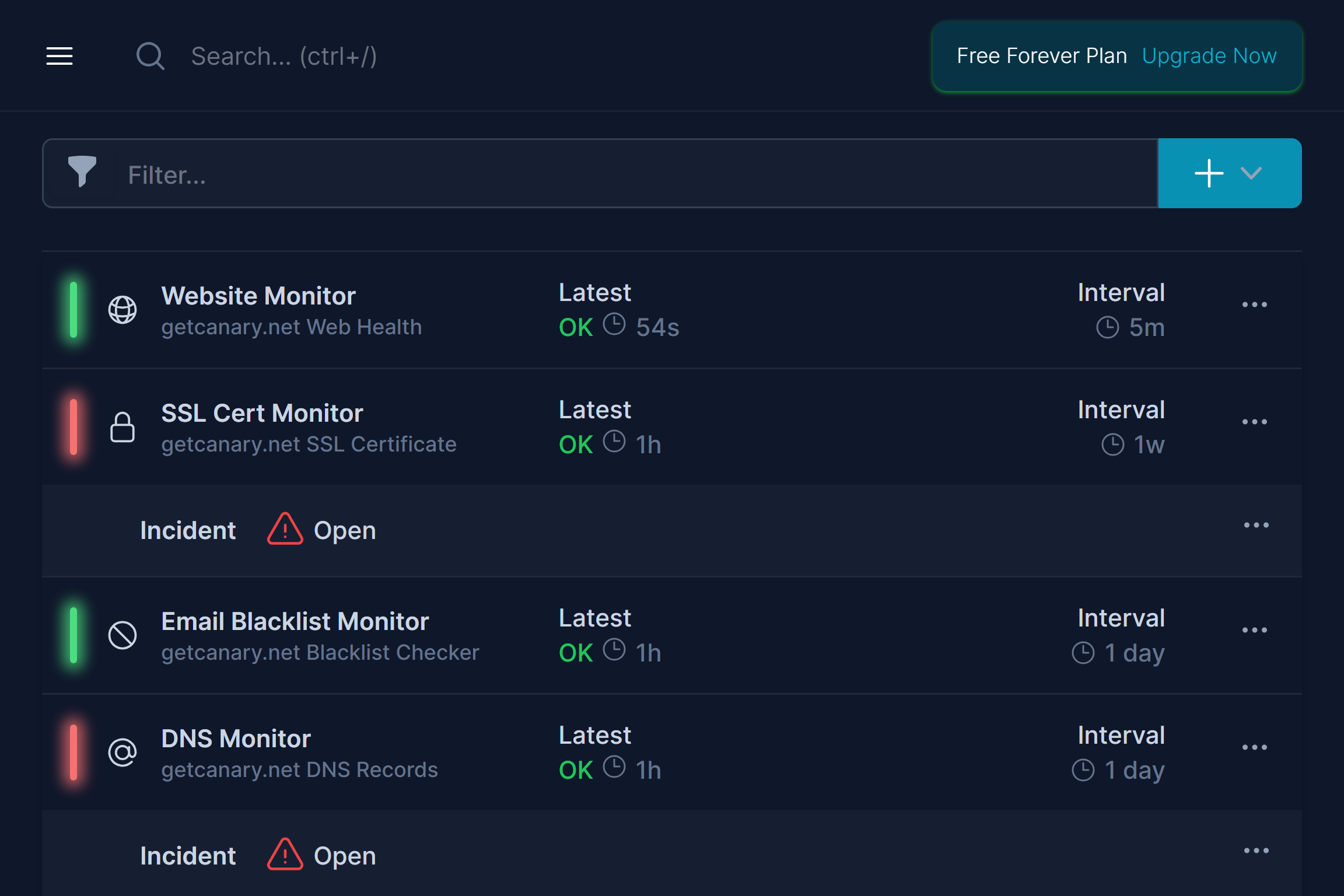Click the SSL Cert Monitor padlock icon

tap(123, 428)
